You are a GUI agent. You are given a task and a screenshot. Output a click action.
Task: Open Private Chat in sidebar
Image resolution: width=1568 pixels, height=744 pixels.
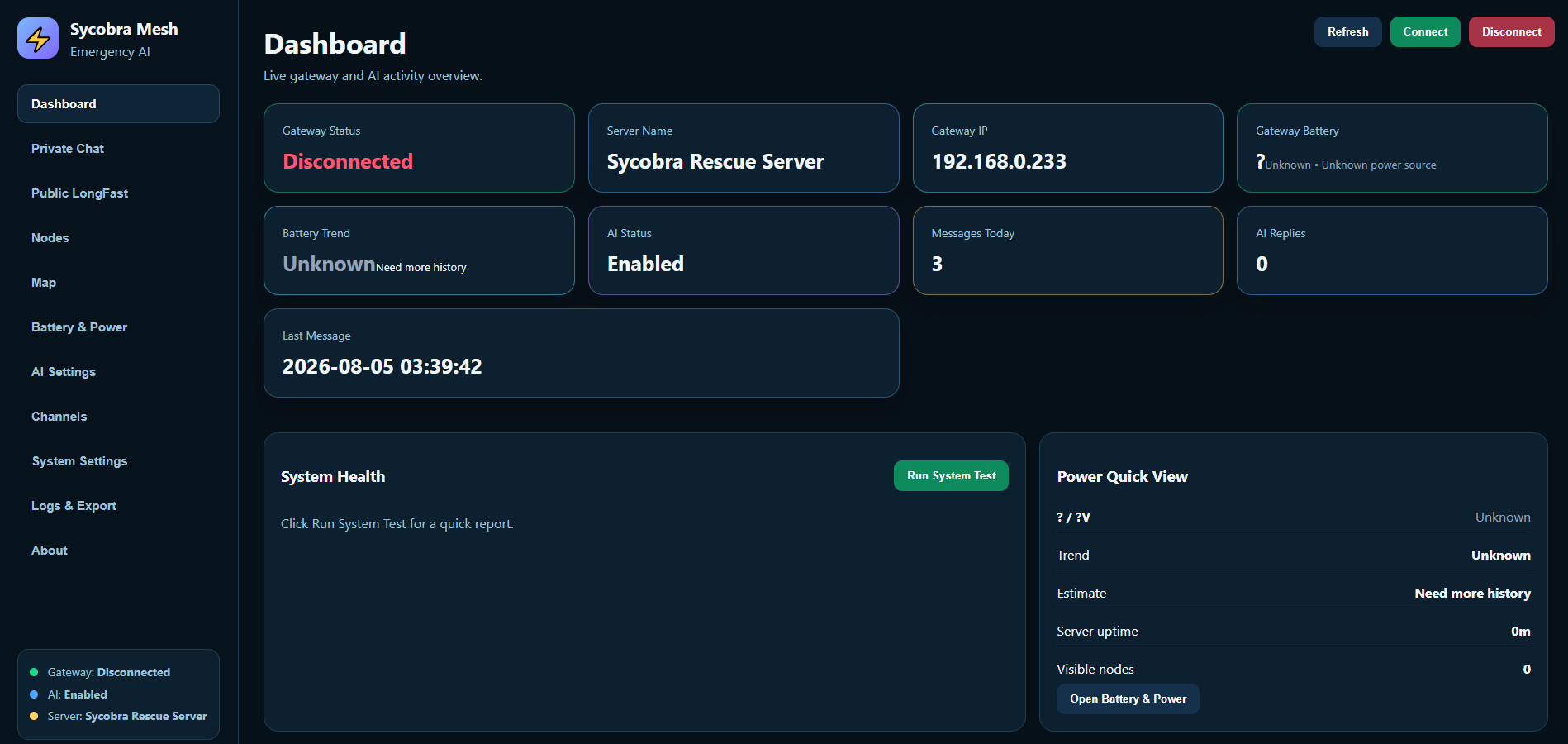click(x=118, y=149)
